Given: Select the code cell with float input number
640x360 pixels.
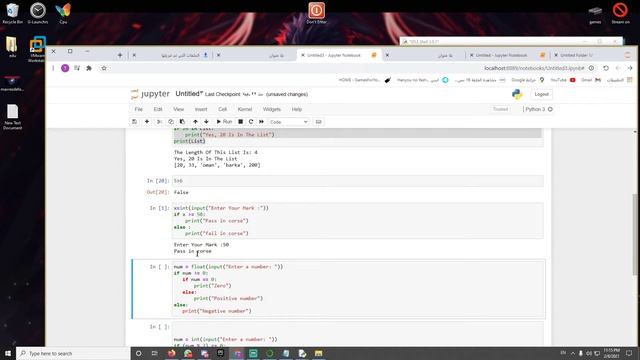Looking at the screenshot, I should tap(358, 289).
